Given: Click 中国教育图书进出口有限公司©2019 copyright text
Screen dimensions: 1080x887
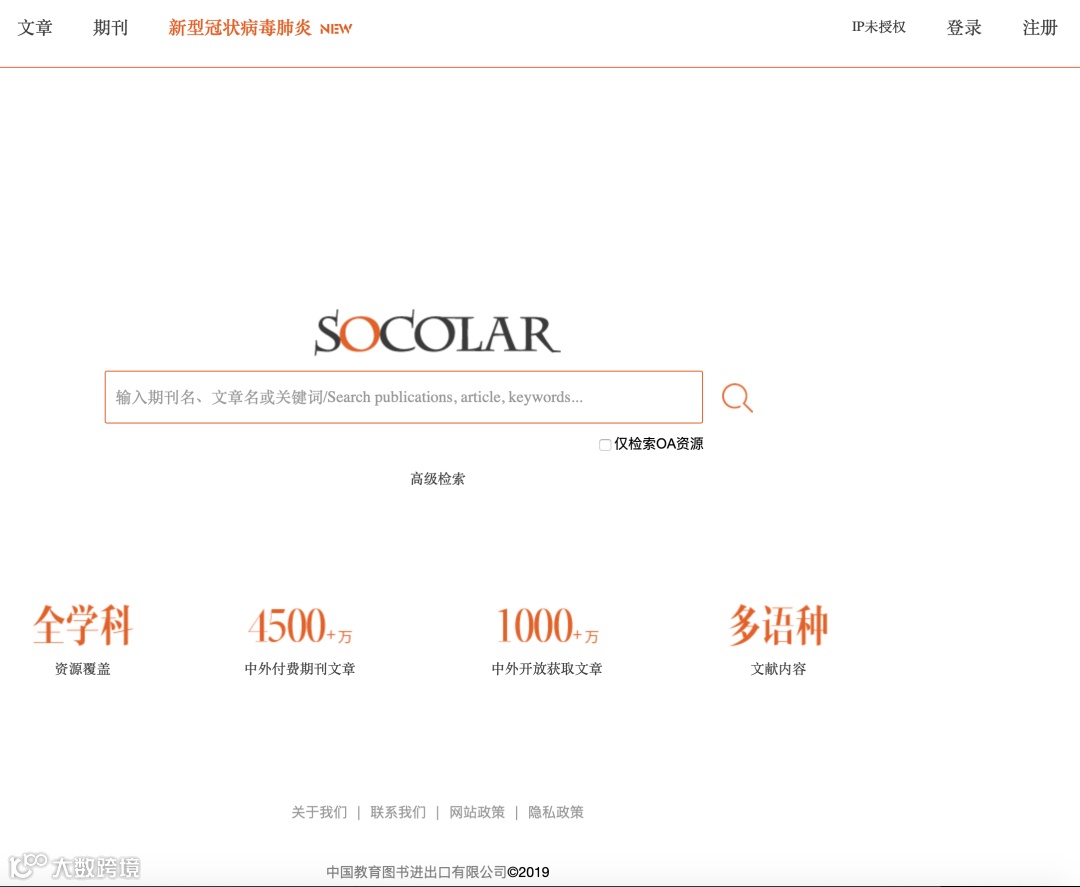Looking at the screenshot, I should pos(438,872).
